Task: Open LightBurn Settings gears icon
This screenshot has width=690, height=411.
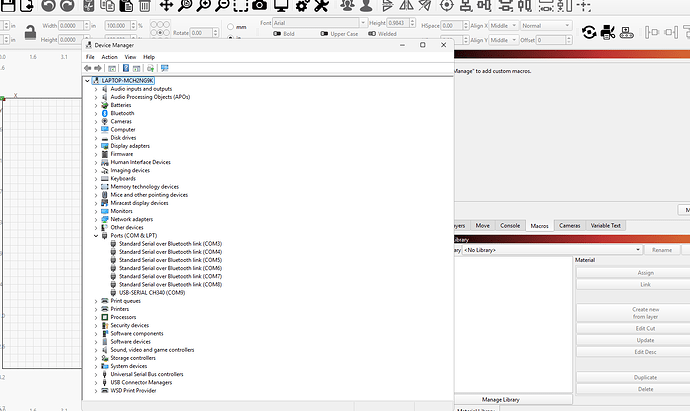Action: 302,5
